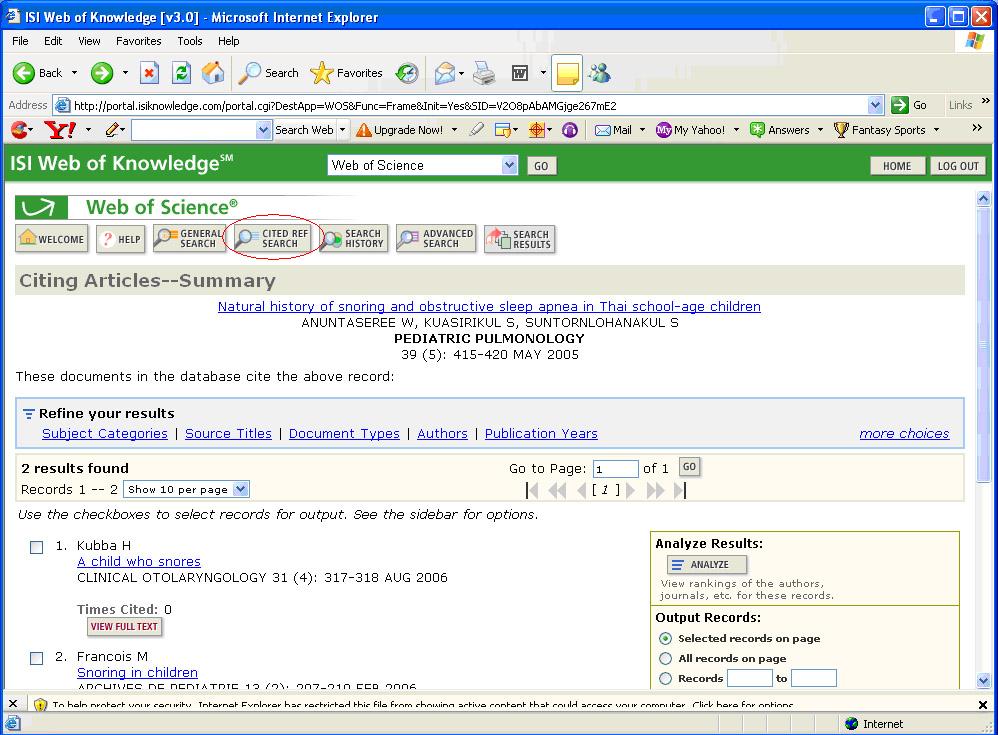This screenshot has height=735, width=998.
Task: Click the WELCOME home button
Action: (52, 239)
